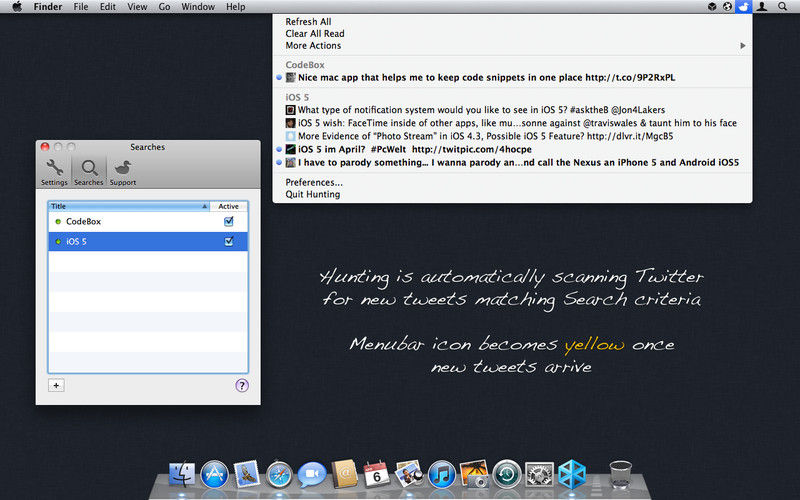Open the Edit menu

pos(108,7)
